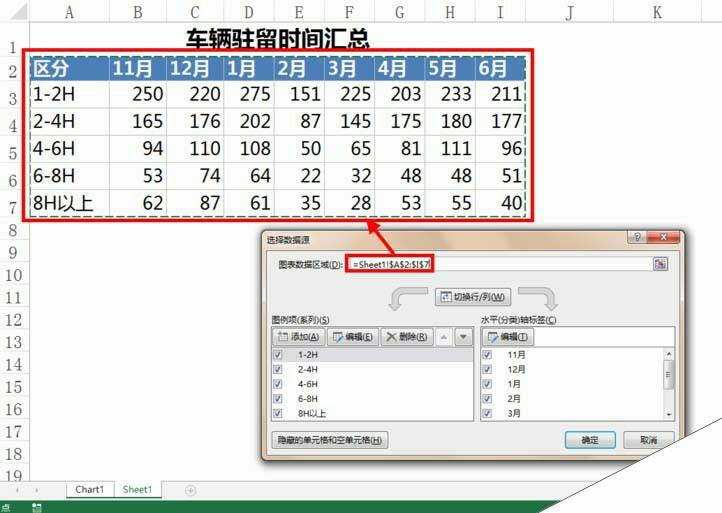722x513 pixels.
Task: Click the cell with value 211
Action: pyautogui.click(x=500, y=94)
